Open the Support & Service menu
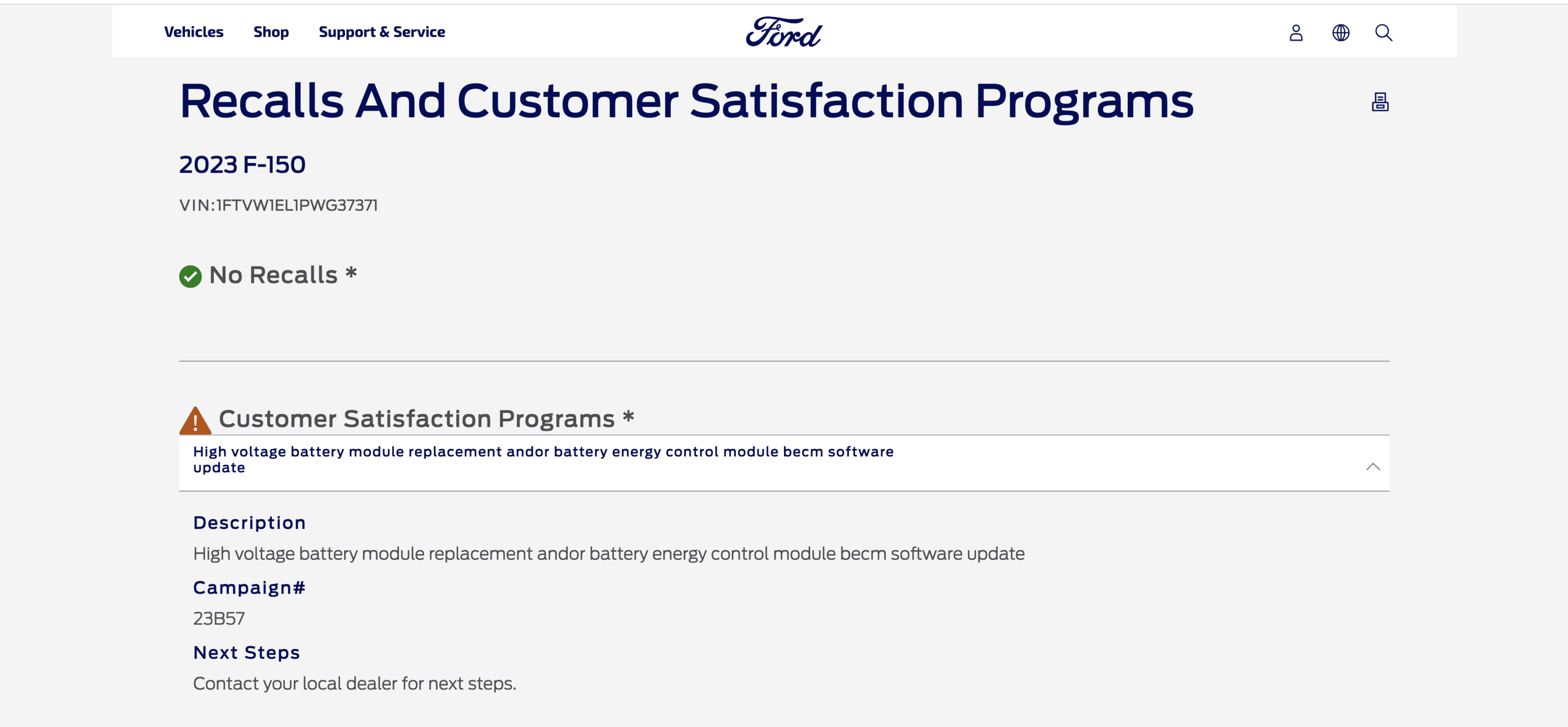The height and width of the screenshot is (727, 1568). click(x=382, y=32)
